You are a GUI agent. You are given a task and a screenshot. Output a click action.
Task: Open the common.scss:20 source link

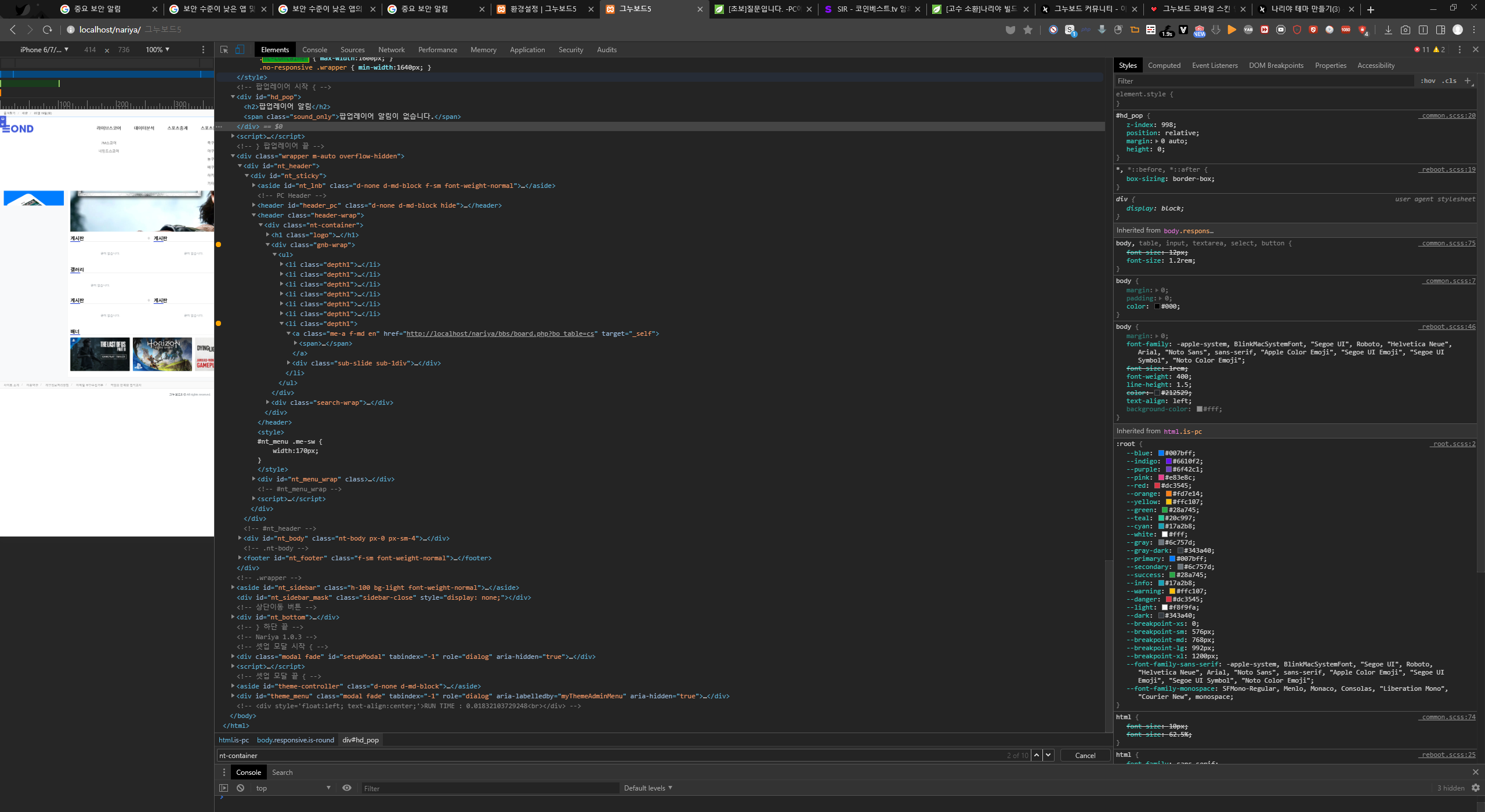point(1447,115)
